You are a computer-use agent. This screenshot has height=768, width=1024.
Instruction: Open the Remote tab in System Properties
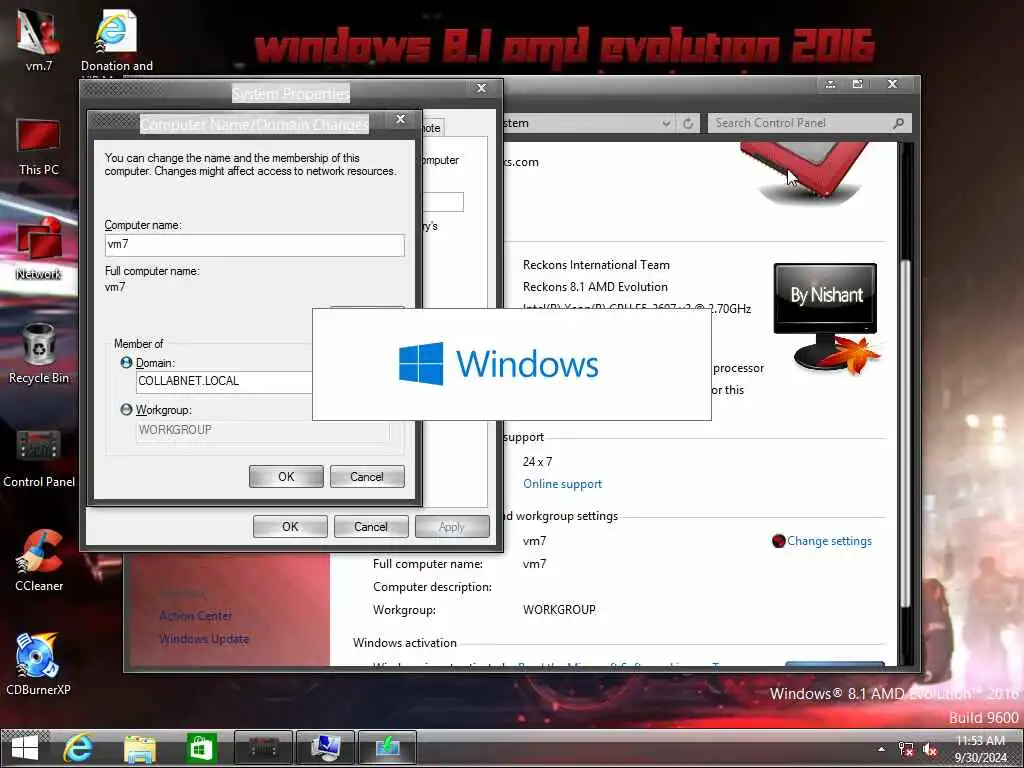(432, 128)
